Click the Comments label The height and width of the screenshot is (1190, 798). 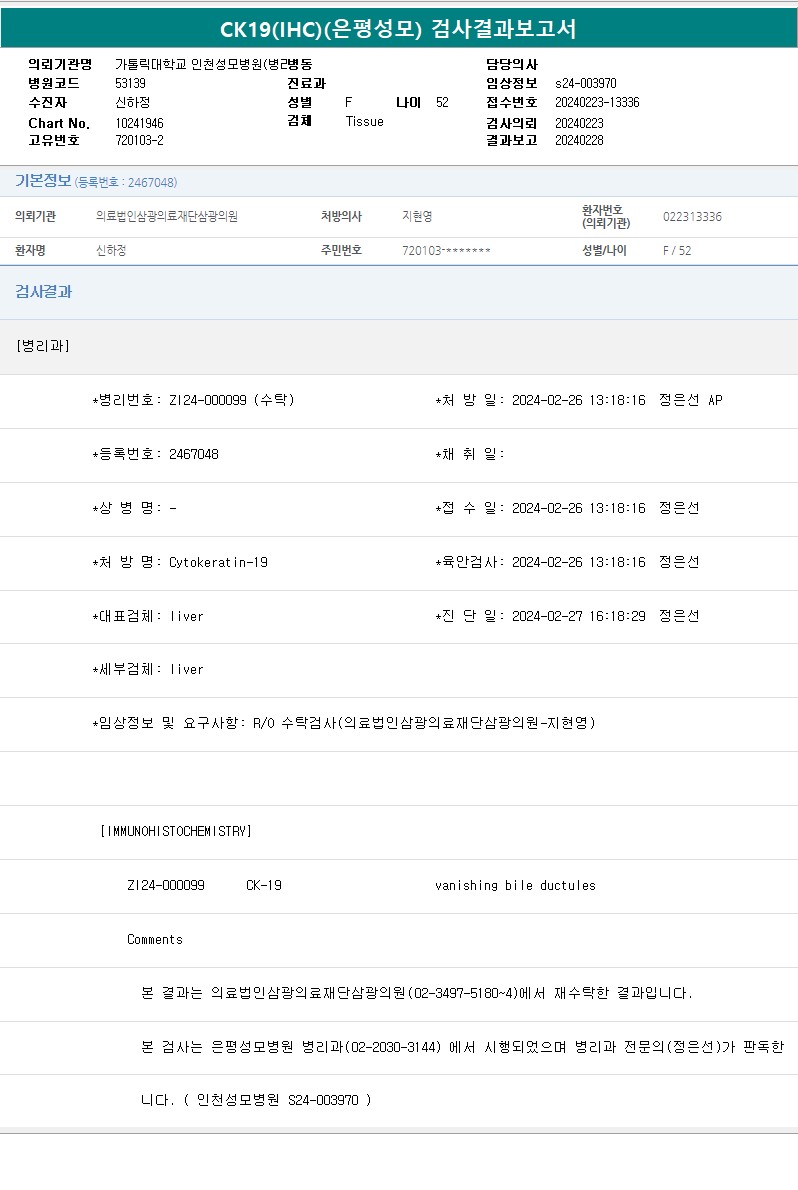click(x=155, y=940)
